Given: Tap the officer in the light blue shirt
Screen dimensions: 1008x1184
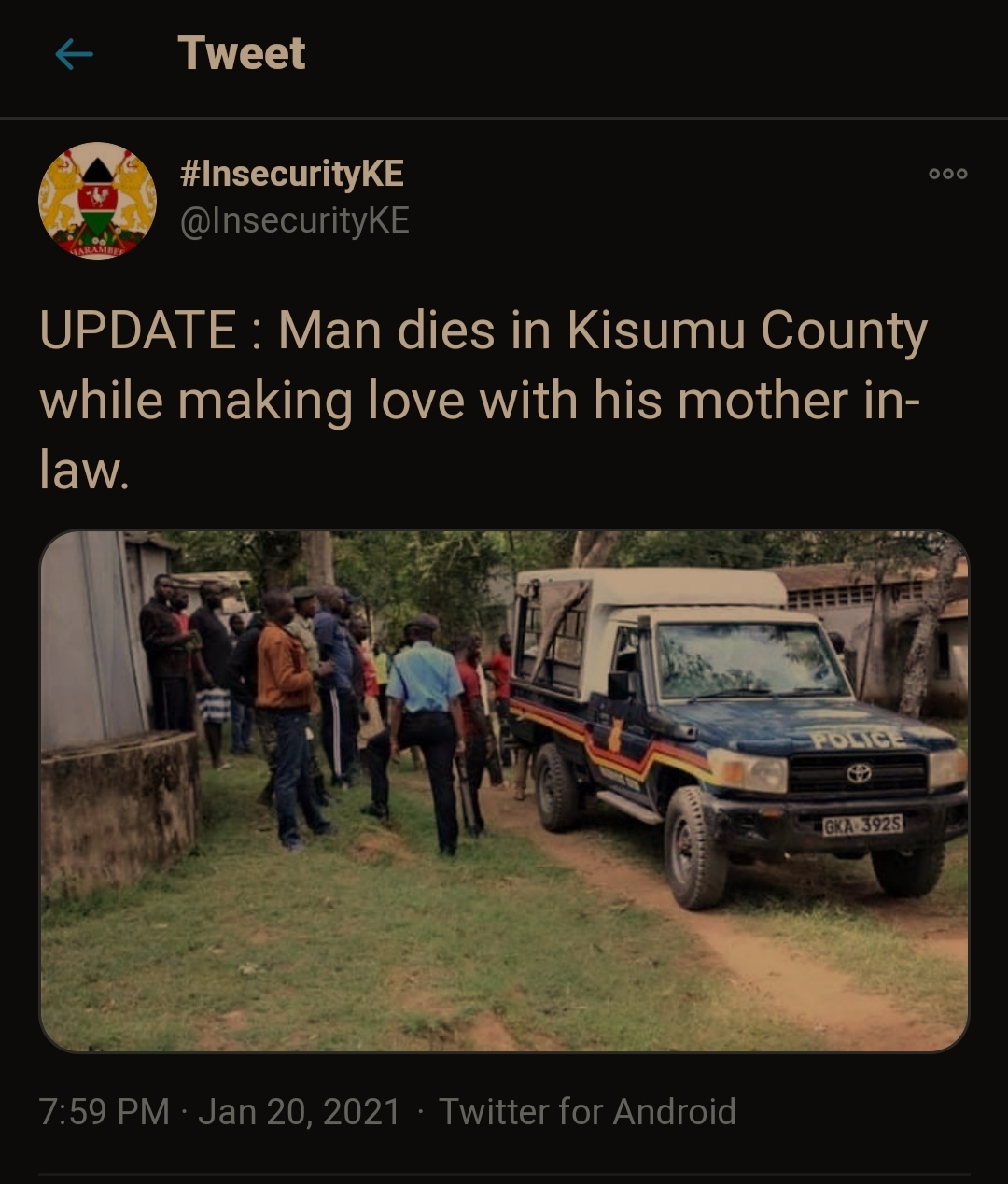Looking at the screenshot, I should point(426,733).
